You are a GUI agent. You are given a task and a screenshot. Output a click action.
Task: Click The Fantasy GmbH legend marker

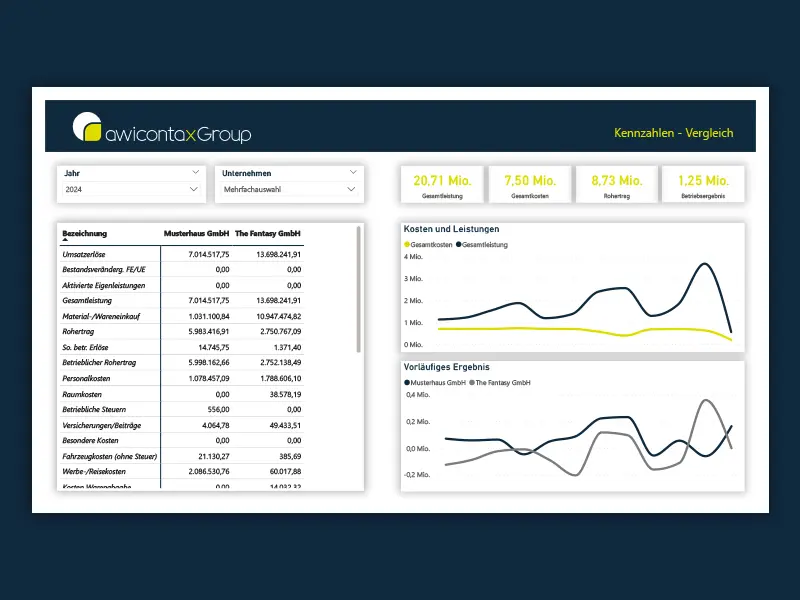click(471, 383)
